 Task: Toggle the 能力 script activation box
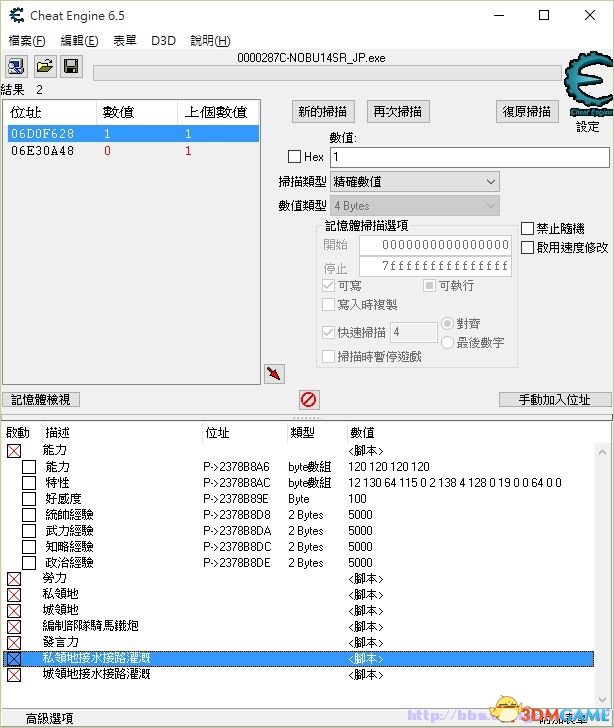14,451
